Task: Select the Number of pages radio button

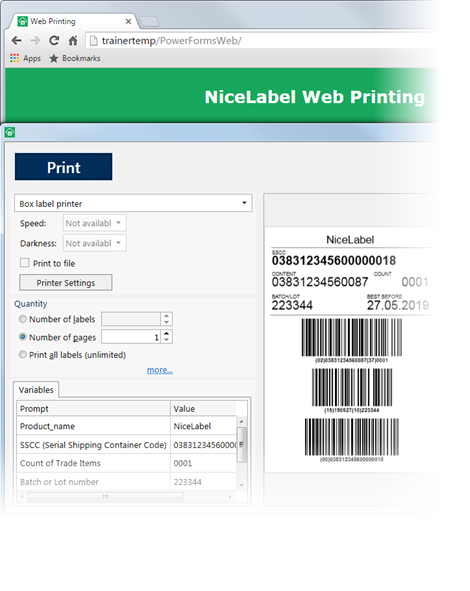Action: point(23,337)
